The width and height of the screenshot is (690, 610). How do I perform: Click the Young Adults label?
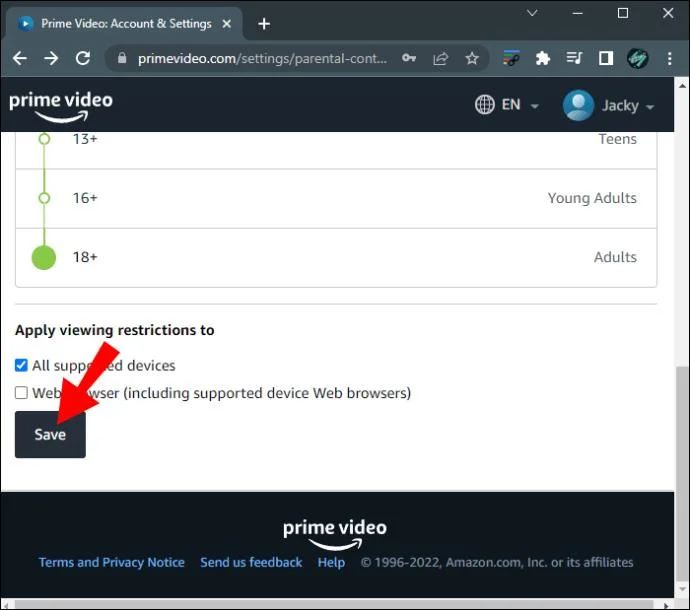[592, 198]
